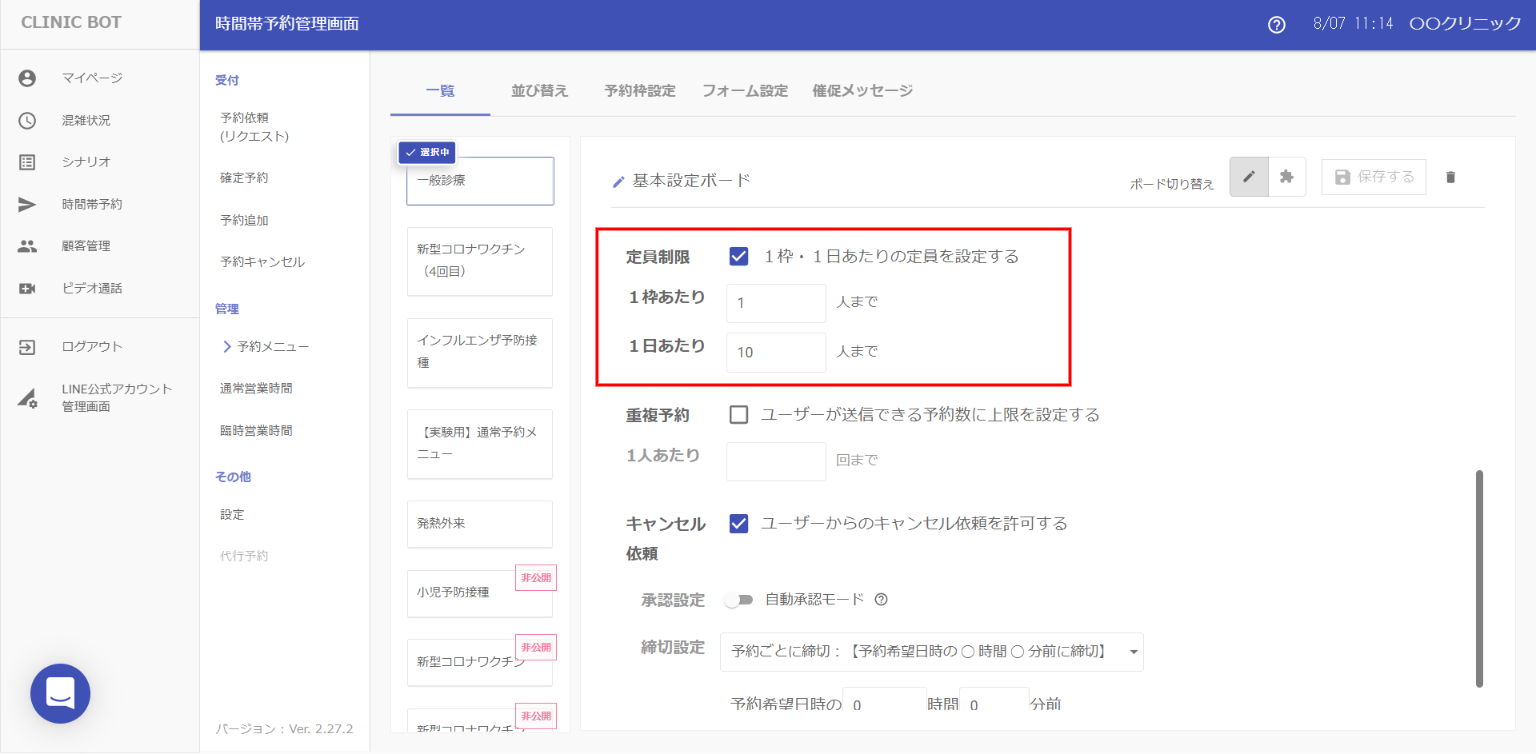Select the pencil board edit icon
This screenshot has width=1536, height=754.
1248,177
